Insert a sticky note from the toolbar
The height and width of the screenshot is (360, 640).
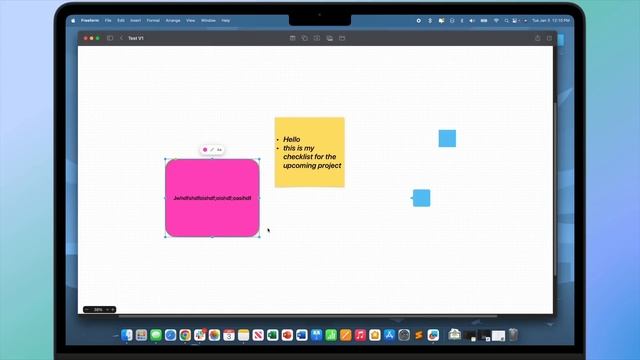[x=292, y=38]
